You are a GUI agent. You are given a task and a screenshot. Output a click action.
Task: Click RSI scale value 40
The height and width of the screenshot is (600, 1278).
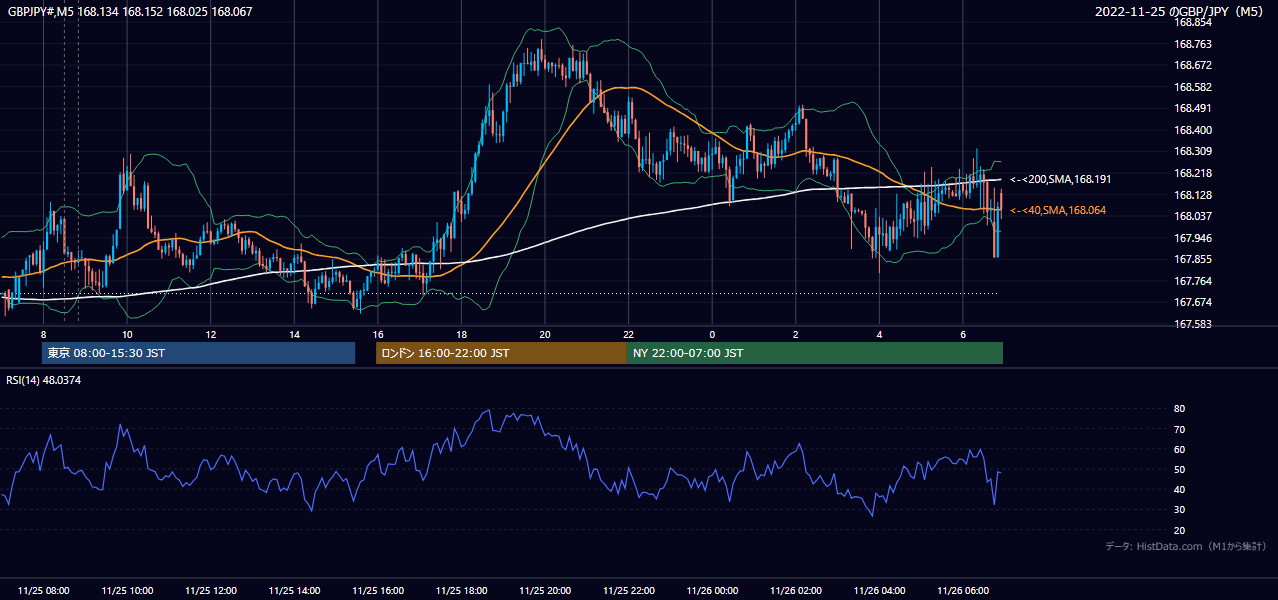tap(1179, 489)
